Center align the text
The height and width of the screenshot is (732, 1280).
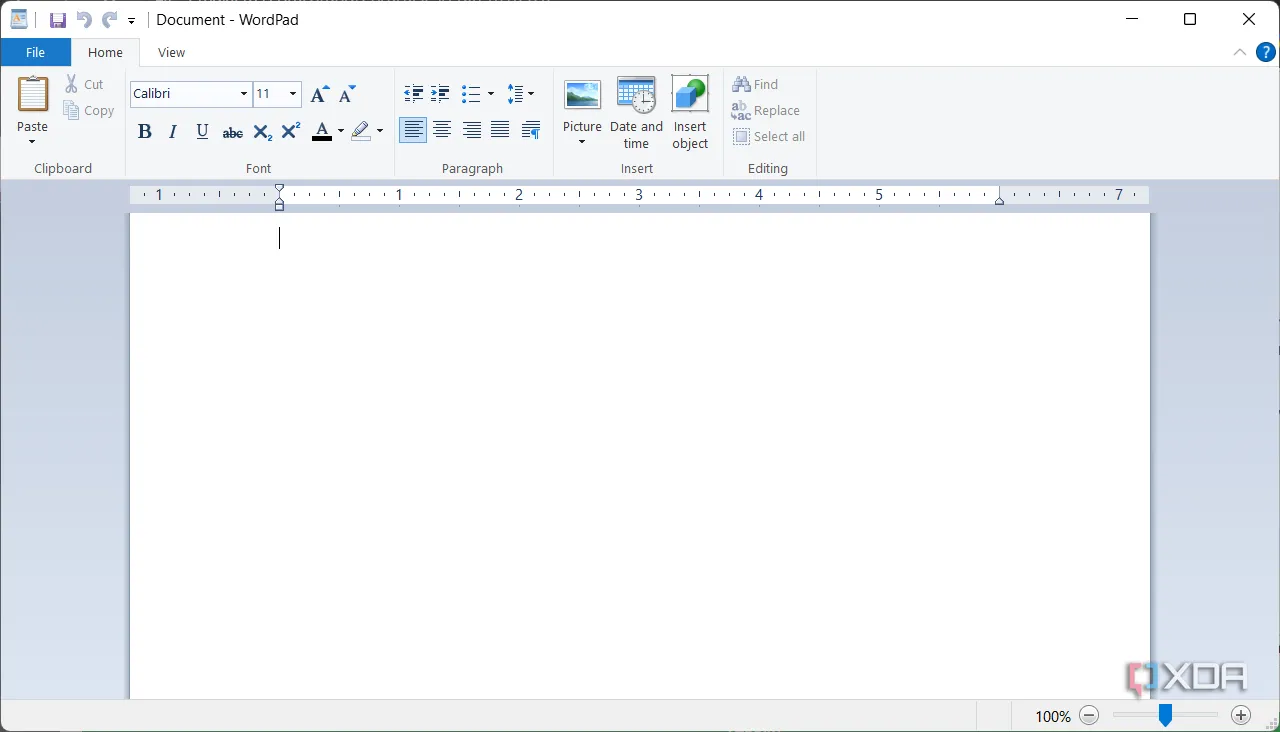coord(442,130)
